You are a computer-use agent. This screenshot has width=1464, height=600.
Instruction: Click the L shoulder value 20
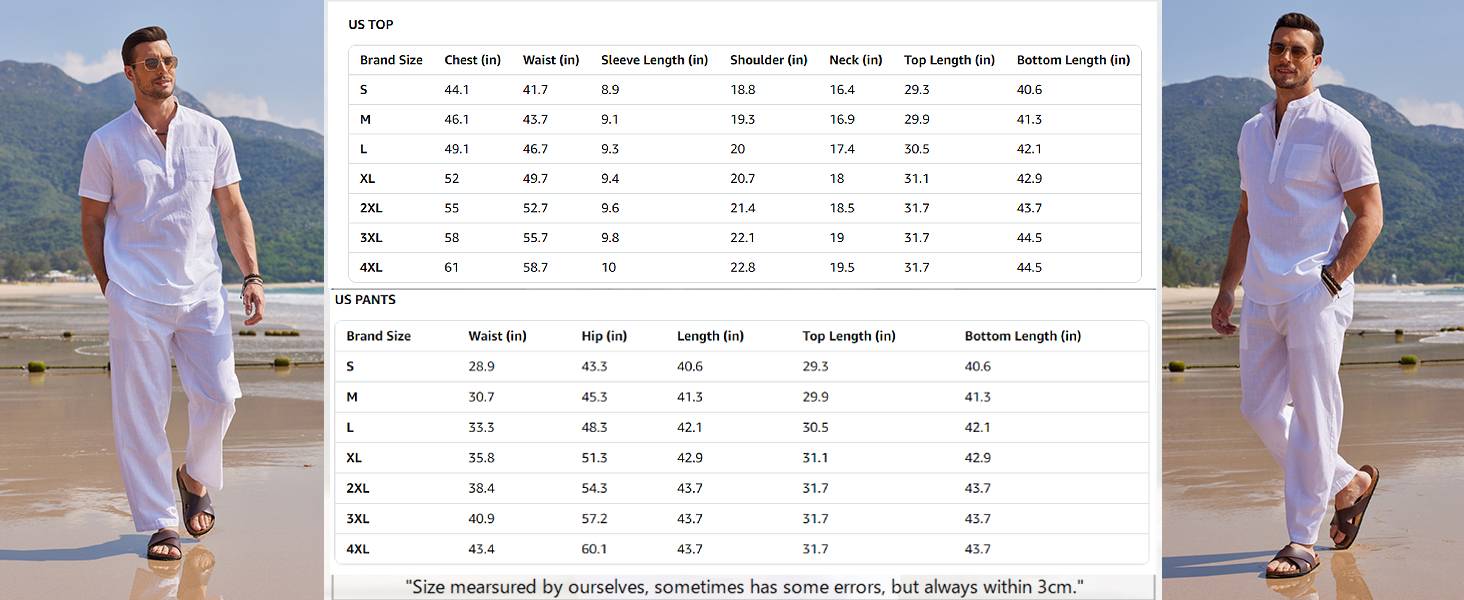[738, 149]
